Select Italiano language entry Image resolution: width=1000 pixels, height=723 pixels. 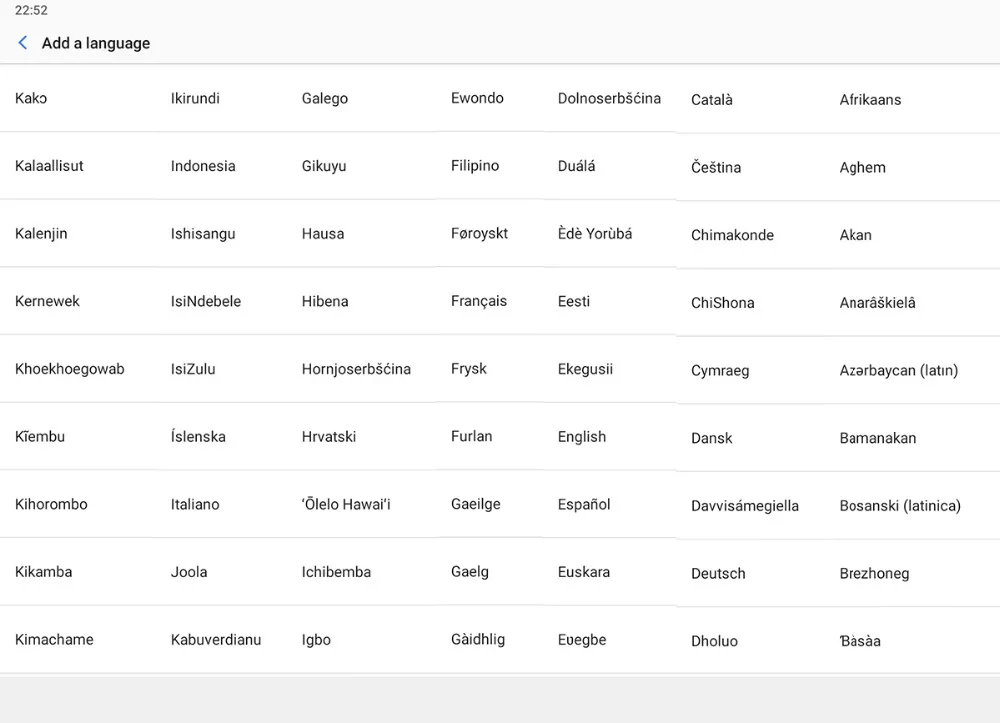tap(195, 505)
